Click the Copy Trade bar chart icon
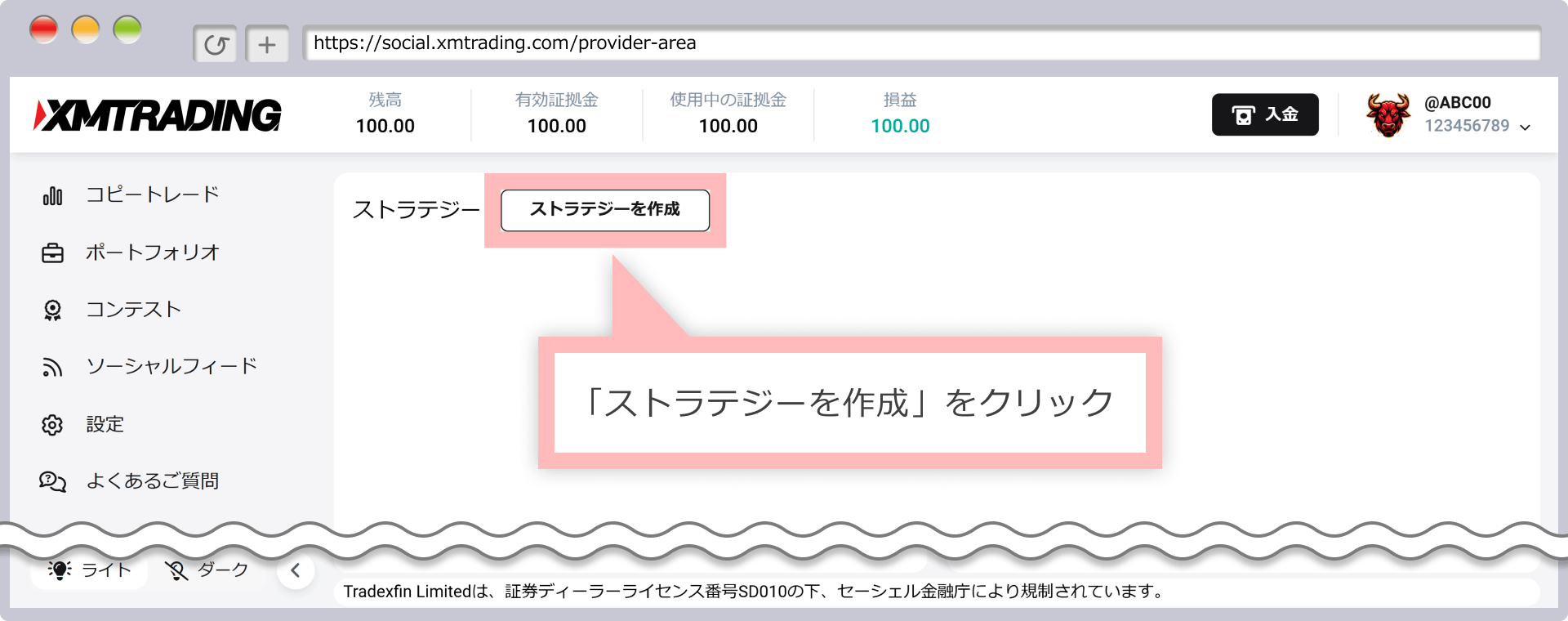The image size is (1568, 621). [52, 196]
